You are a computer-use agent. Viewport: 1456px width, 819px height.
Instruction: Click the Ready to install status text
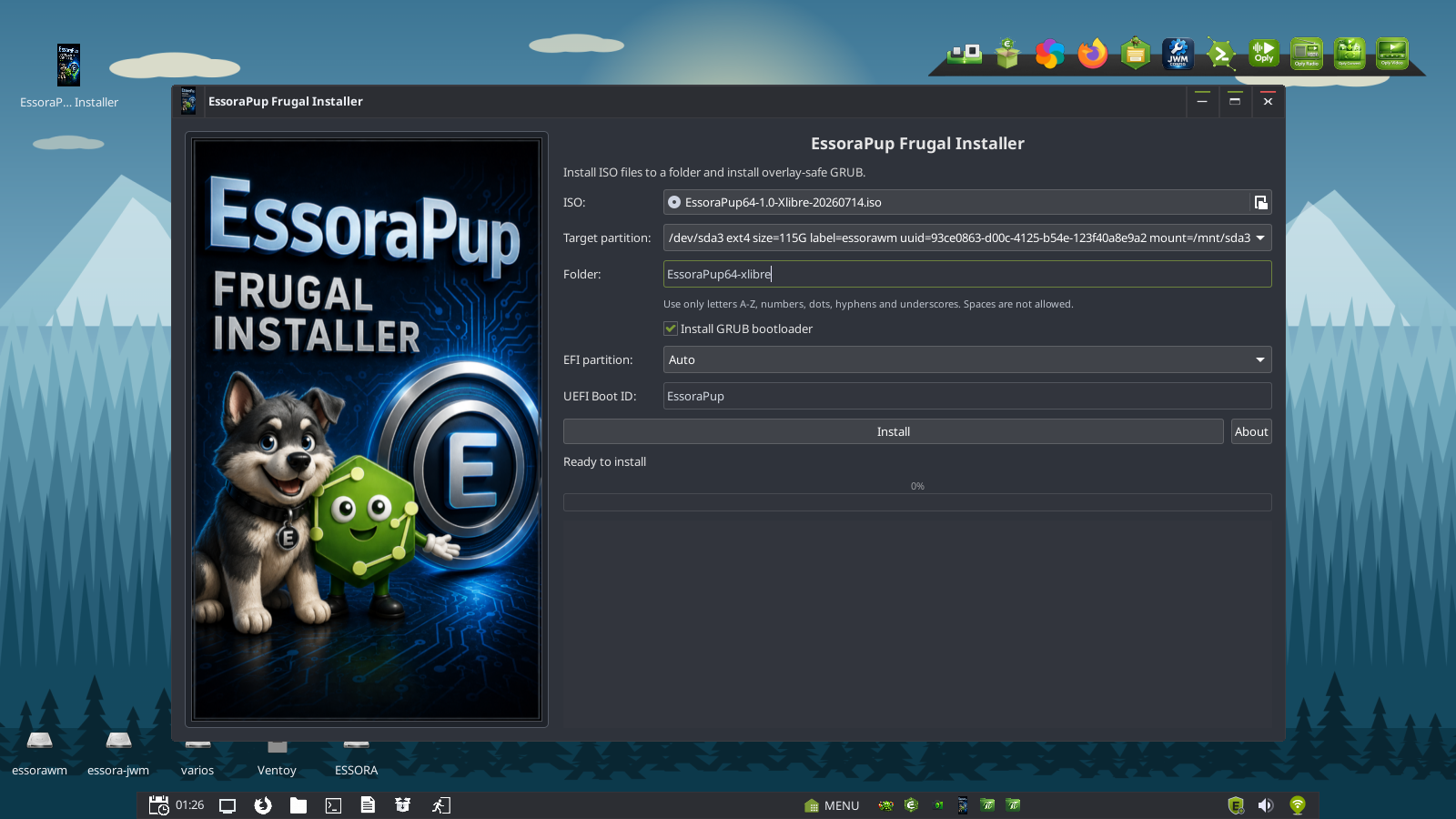click(604, 461)
